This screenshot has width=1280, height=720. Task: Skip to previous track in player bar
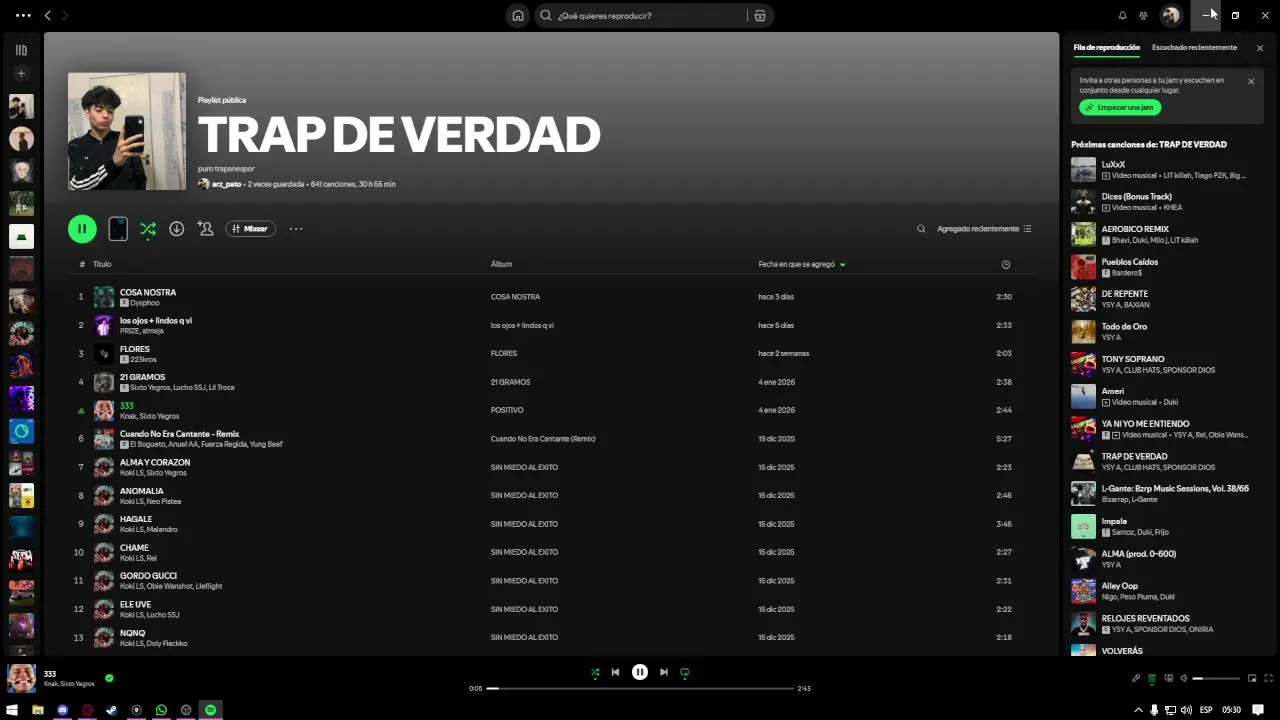click(x=615, y=673)
